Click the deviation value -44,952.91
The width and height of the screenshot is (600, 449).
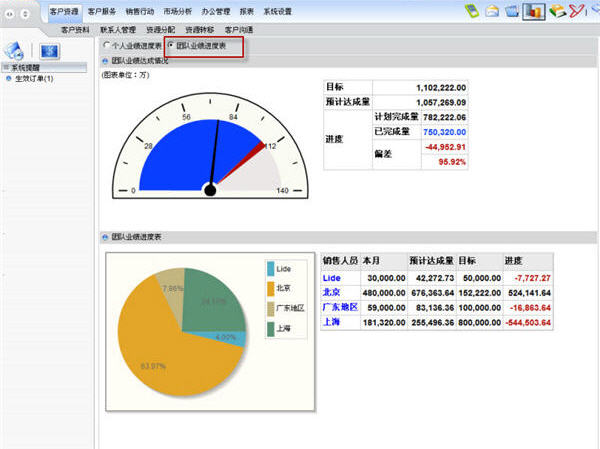[445, 147]
